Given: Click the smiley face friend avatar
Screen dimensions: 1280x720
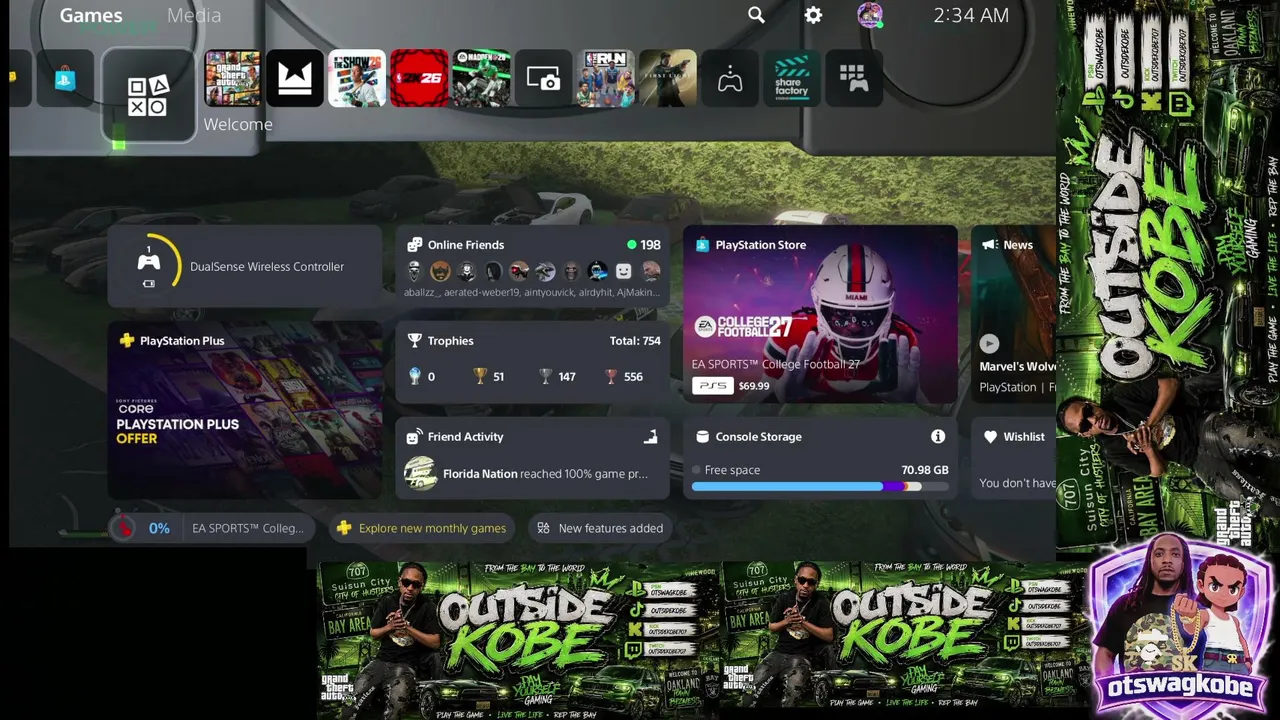Looking at the screenshot, I should click(x=623, y=271).
